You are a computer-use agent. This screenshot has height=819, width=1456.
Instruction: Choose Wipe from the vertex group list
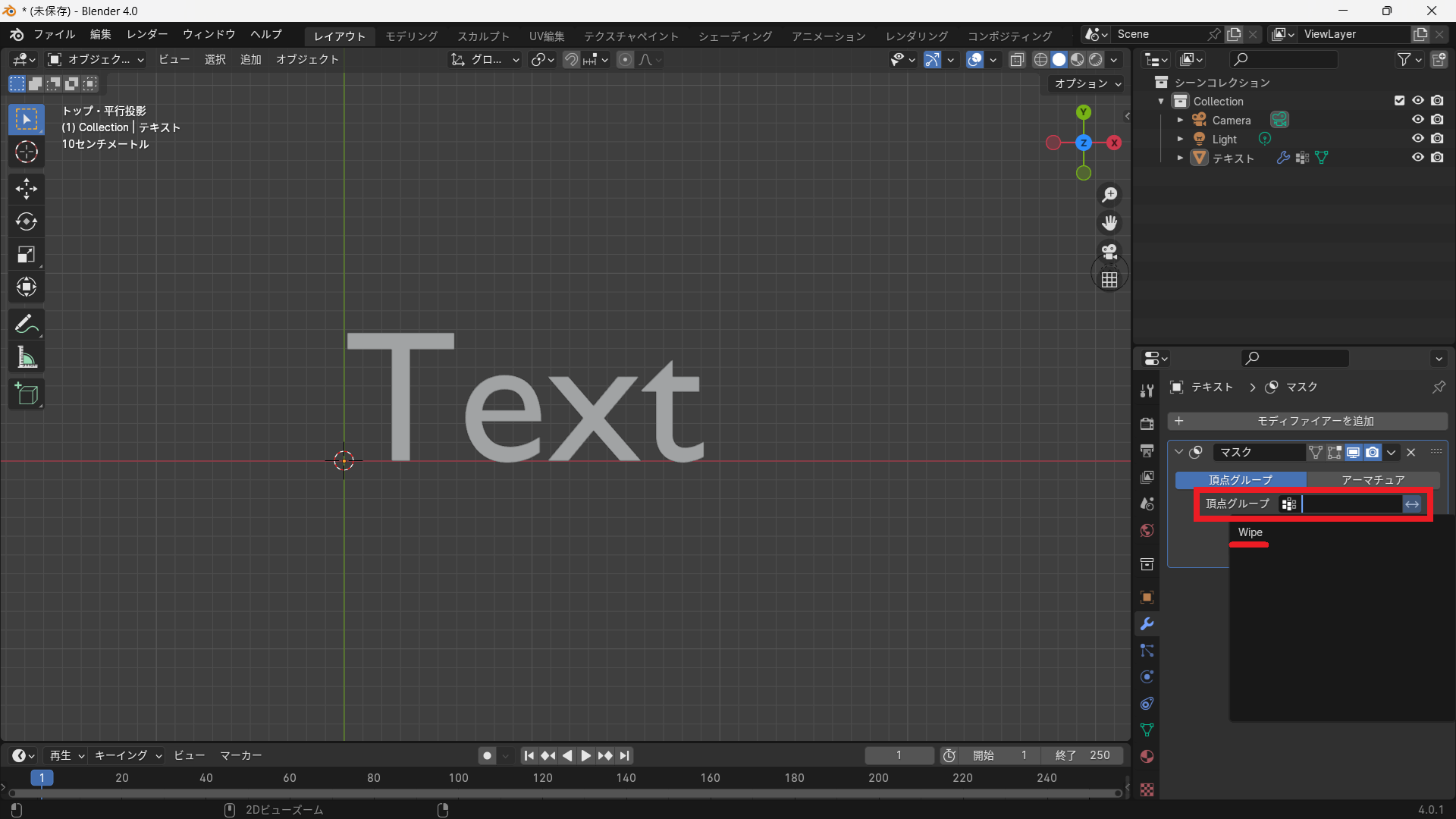pyautogui.click(x=1250, y=532)
